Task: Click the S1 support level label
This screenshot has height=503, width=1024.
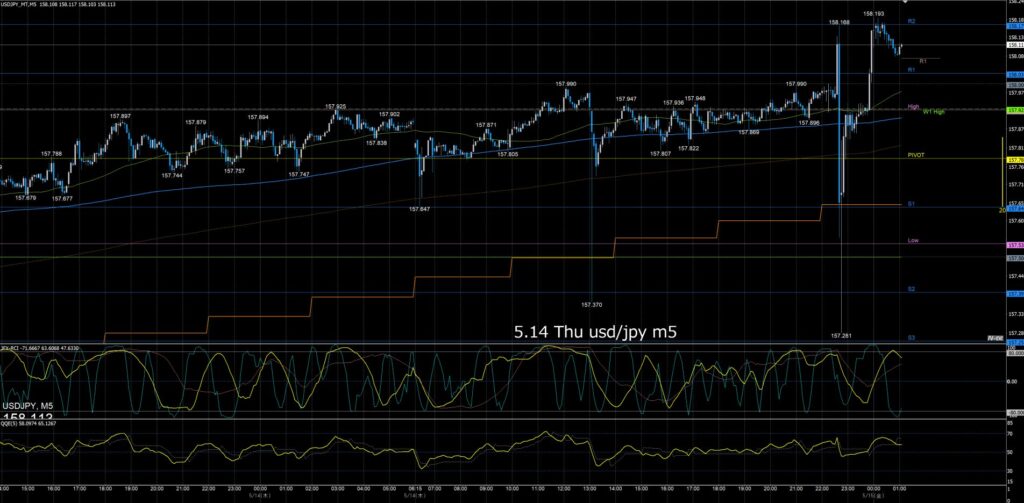Action: (x=911, y=204)
